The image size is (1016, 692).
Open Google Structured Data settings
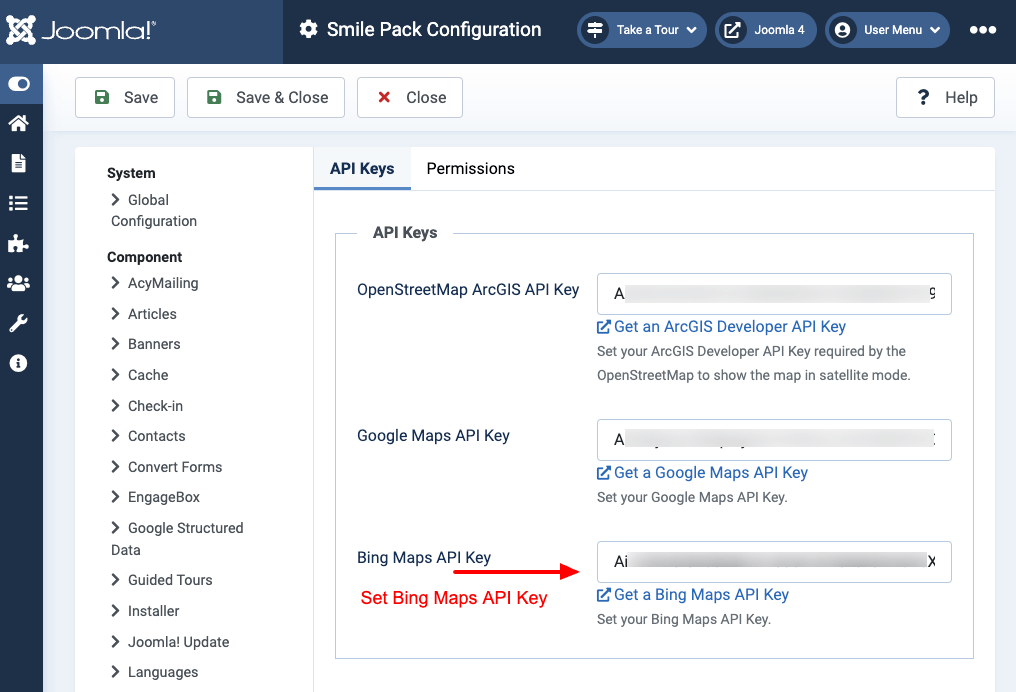pyautogui.click(x=178, y=539)
